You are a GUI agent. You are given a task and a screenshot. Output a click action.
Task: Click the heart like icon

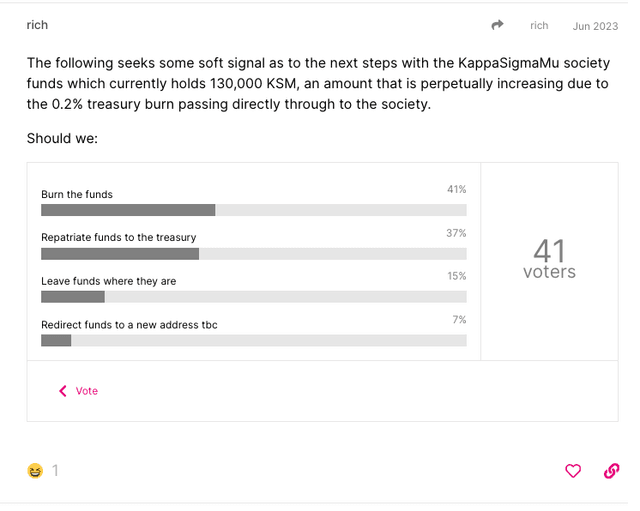coord(573,471)
